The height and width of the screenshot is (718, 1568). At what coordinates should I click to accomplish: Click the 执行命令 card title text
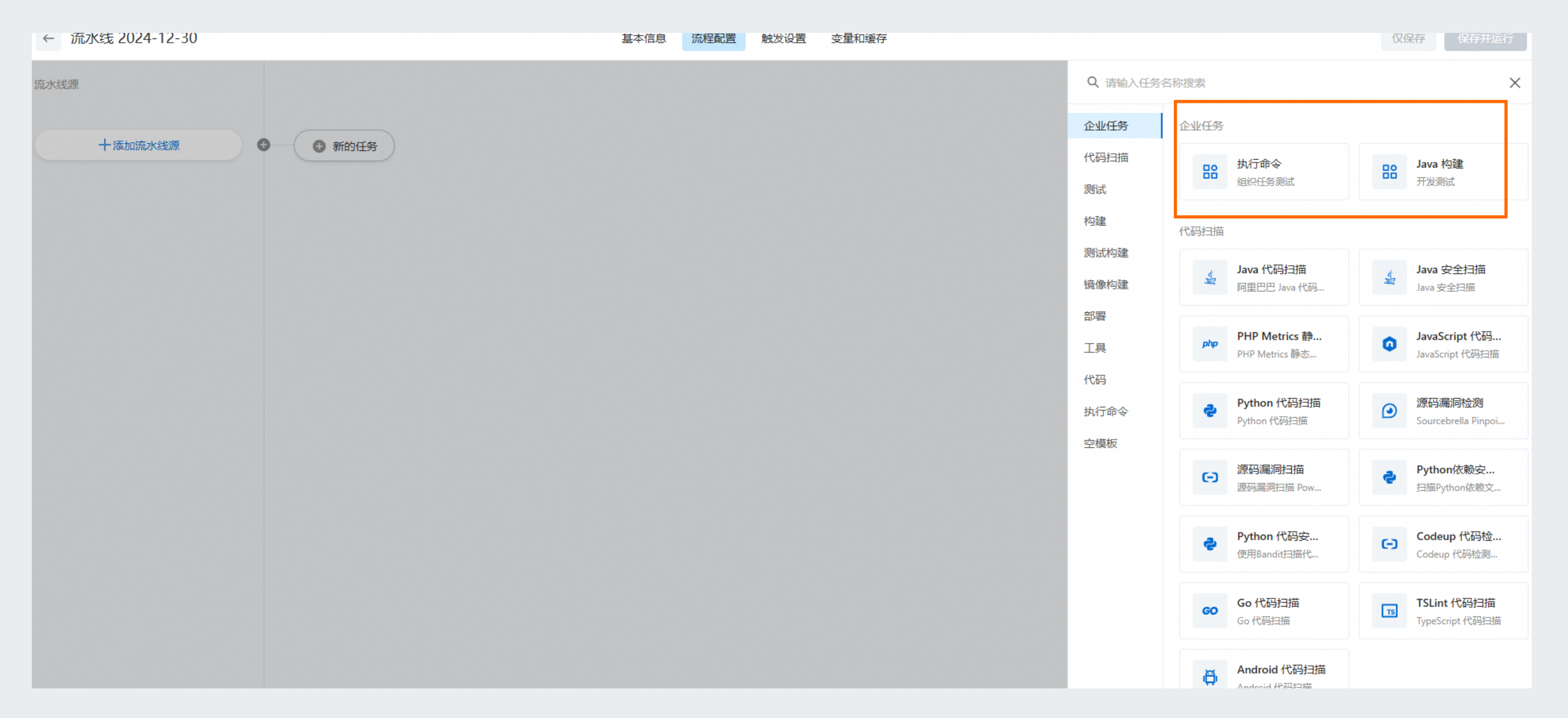click(x=1259, y=164)
